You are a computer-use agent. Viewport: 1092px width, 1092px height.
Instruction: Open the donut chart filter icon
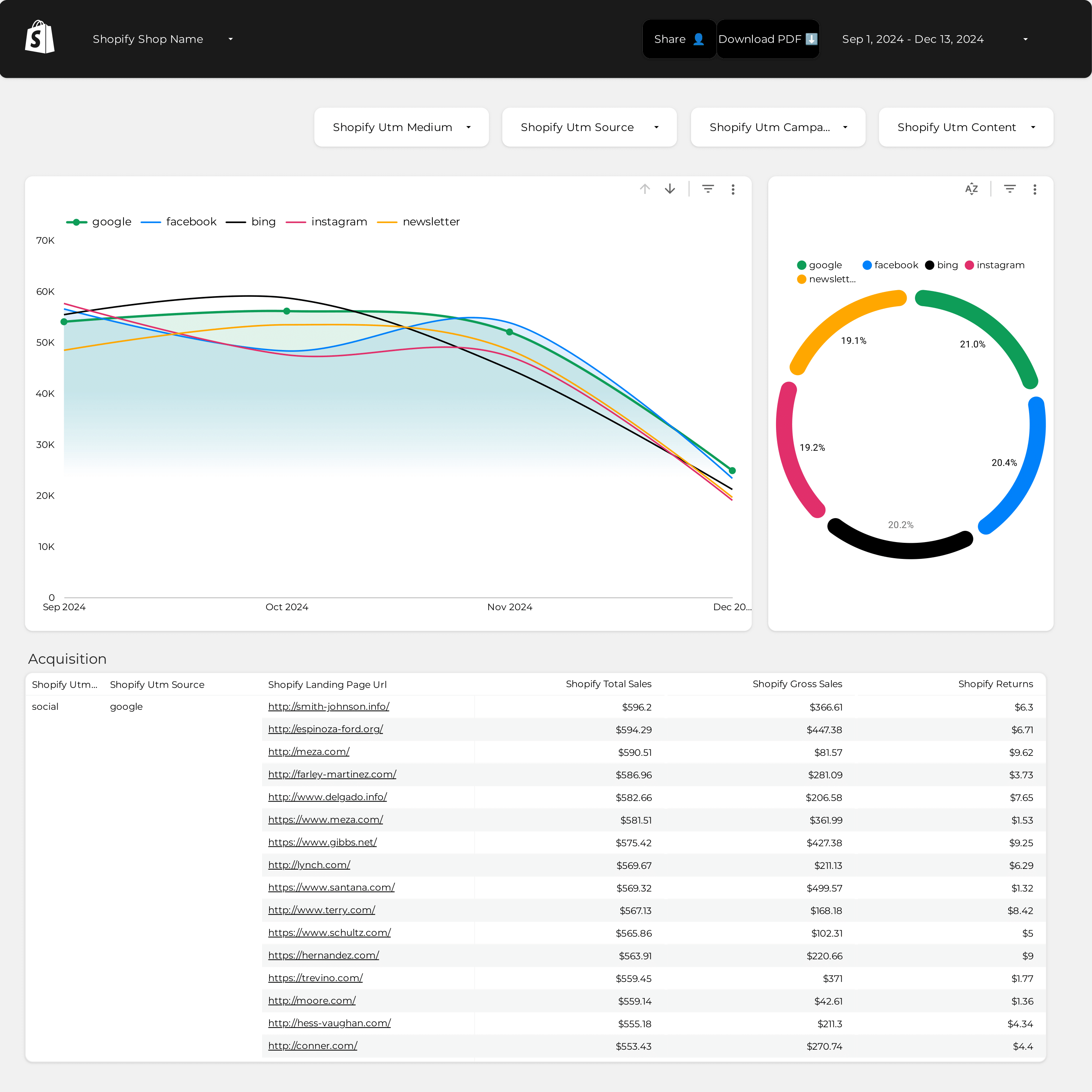click(x=1010, y=189)
